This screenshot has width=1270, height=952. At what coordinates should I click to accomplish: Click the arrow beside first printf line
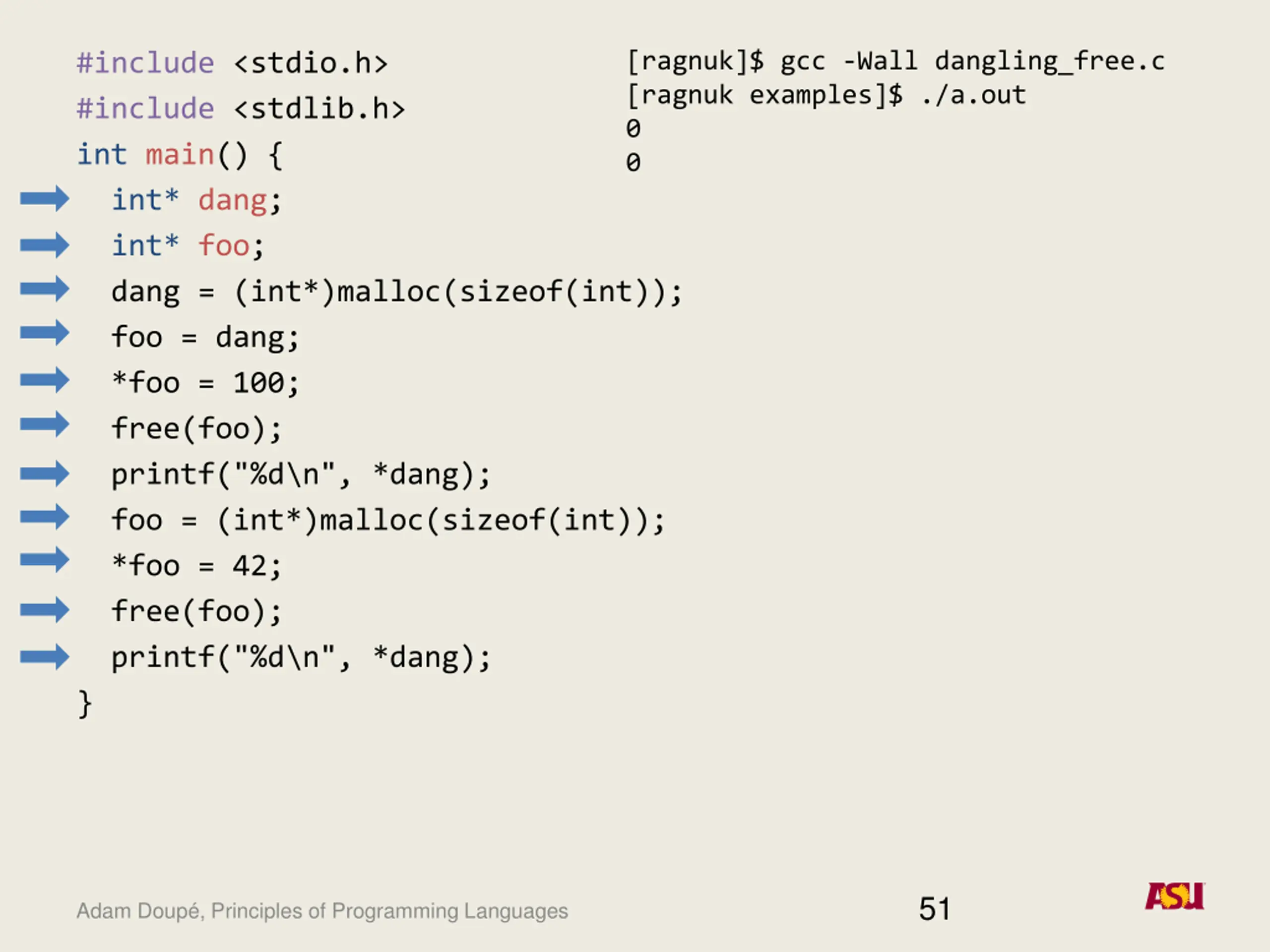[x=45, y=474]
